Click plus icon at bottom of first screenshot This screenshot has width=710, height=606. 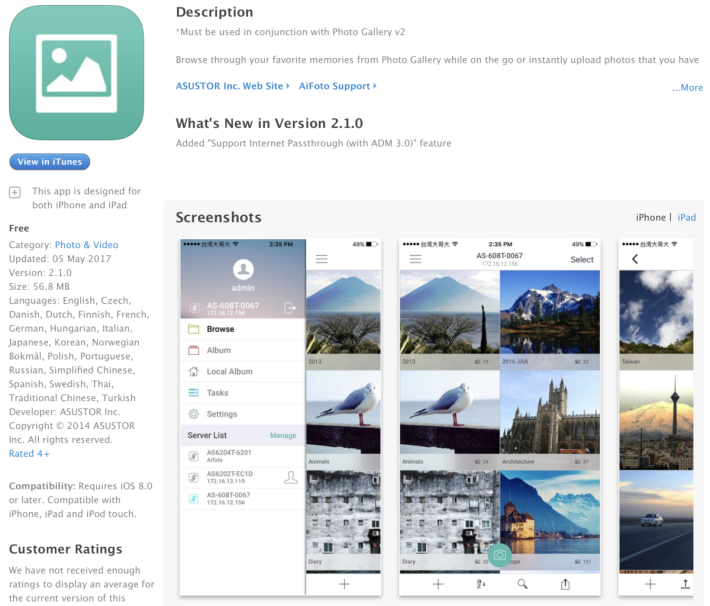[344, 584]
